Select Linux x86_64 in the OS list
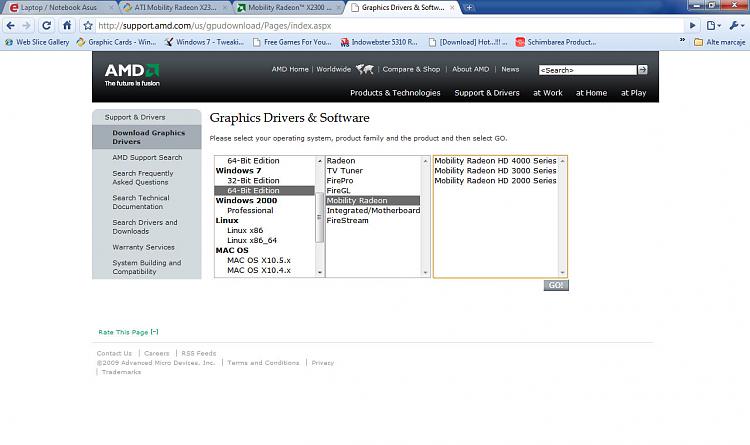Viewport: 750px width, 445px height. point(252,240)
